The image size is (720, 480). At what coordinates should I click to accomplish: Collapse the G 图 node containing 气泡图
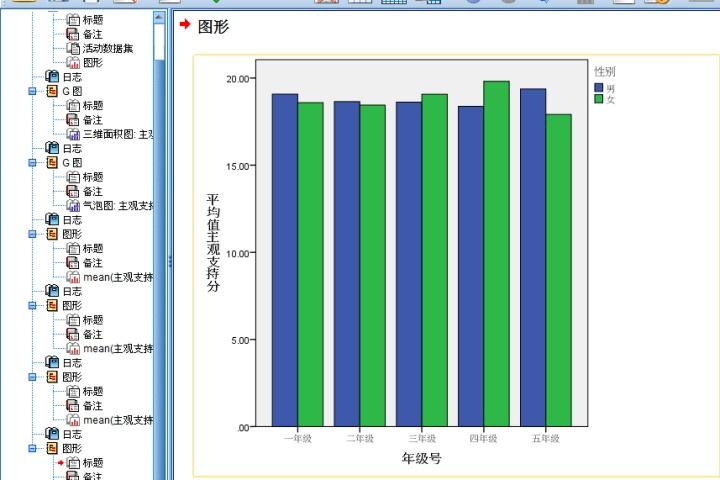coord(32,163)
